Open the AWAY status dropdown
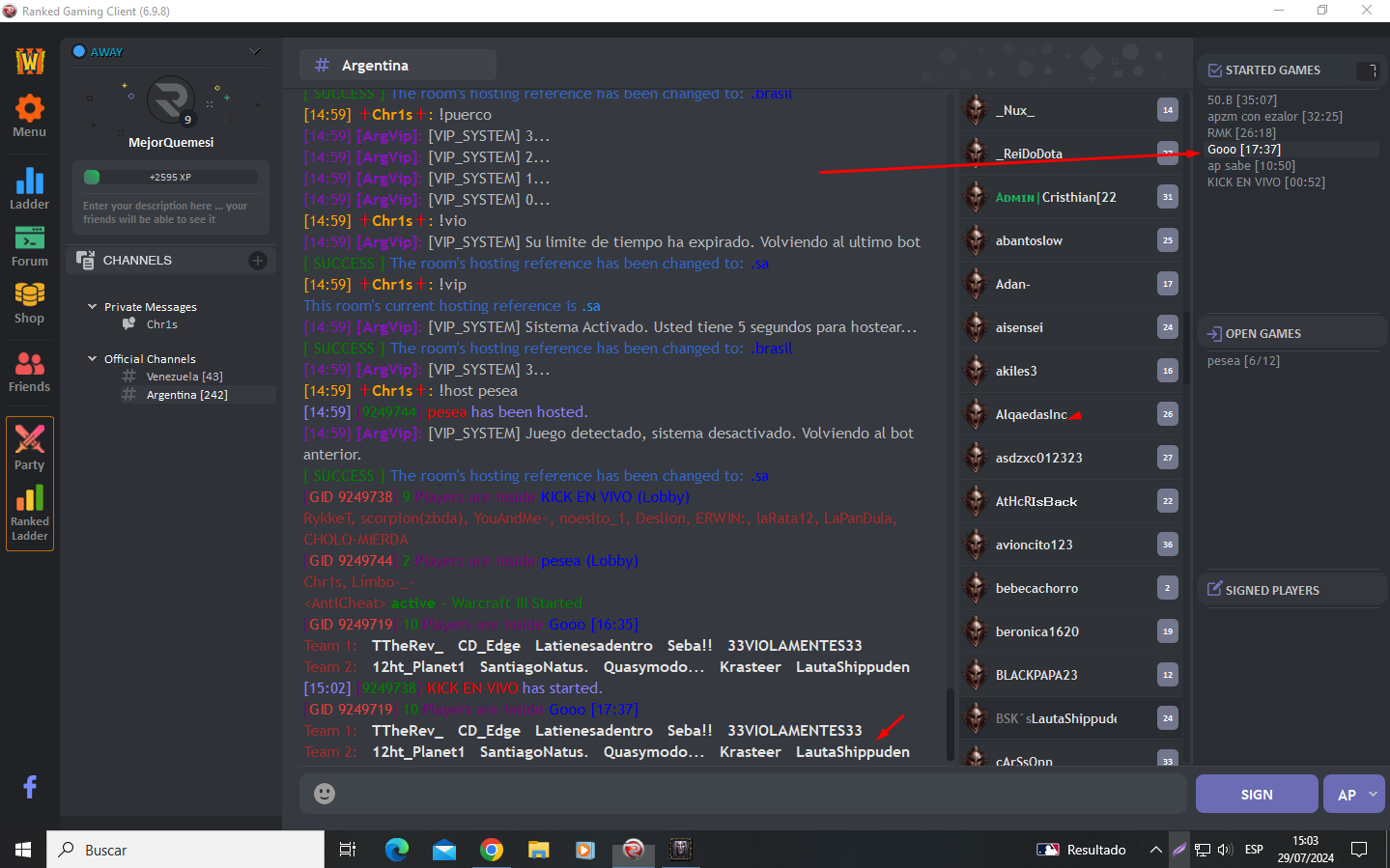The image size is (1390, 868). coord(255,51)
